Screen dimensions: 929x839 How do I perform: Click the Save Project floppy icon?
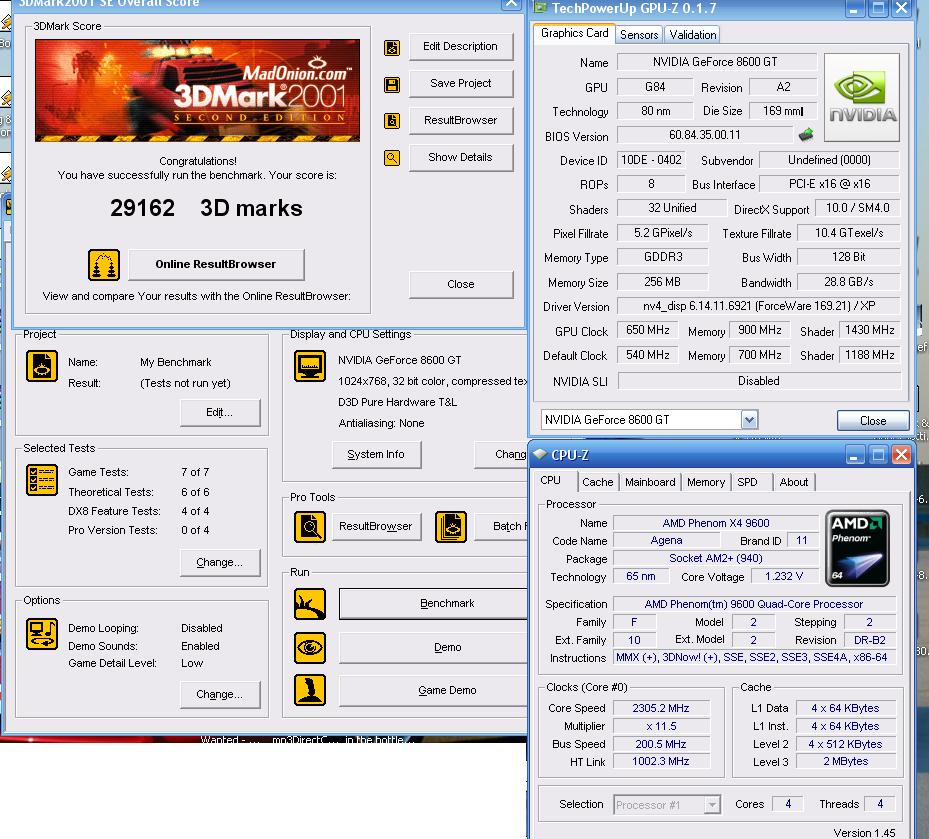(x=392, y=85)
